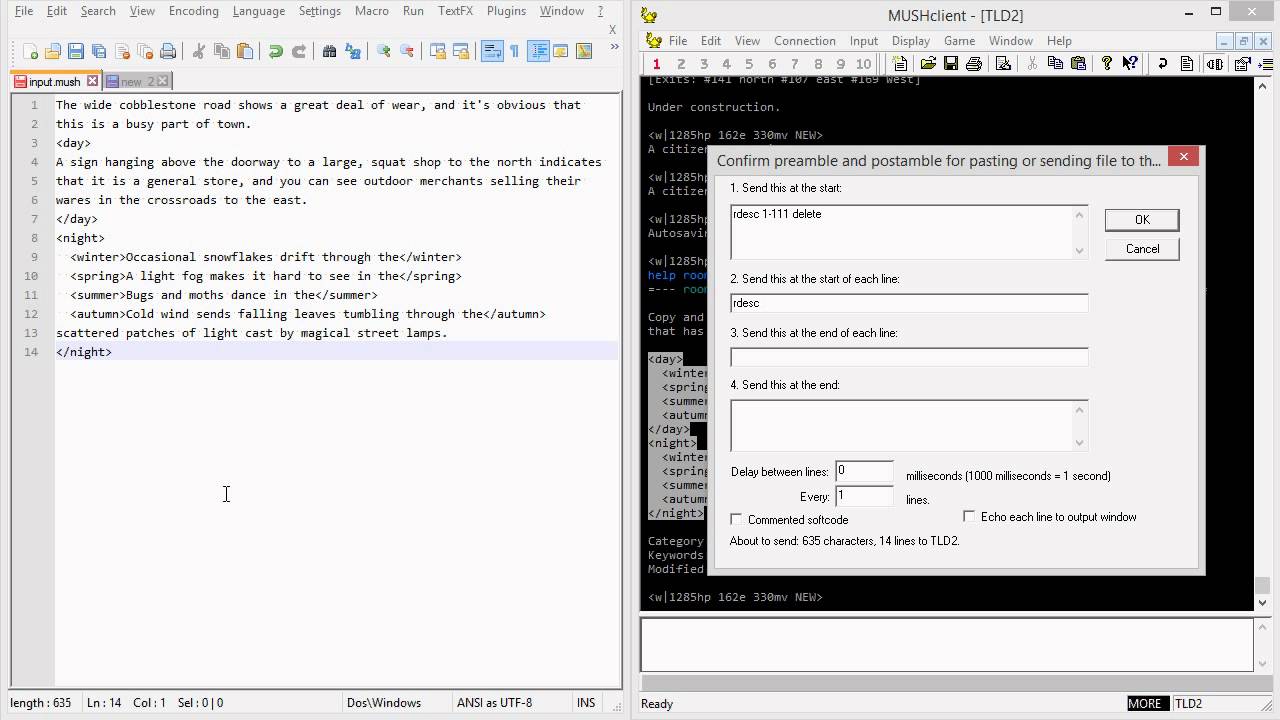Select MUSHclient world 1 button
This screenshot has height=720, width=1280.
(x=657, y=64)
